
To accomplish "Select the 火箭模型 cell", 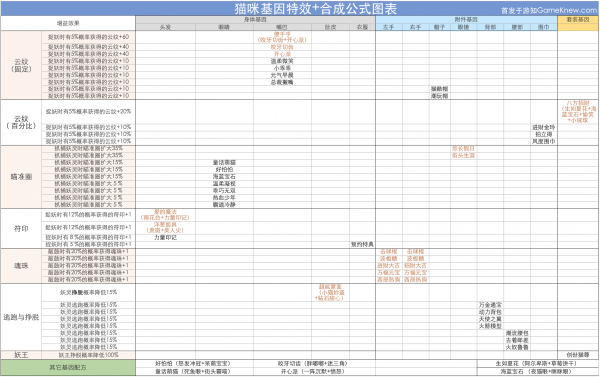I will point(490,326).
